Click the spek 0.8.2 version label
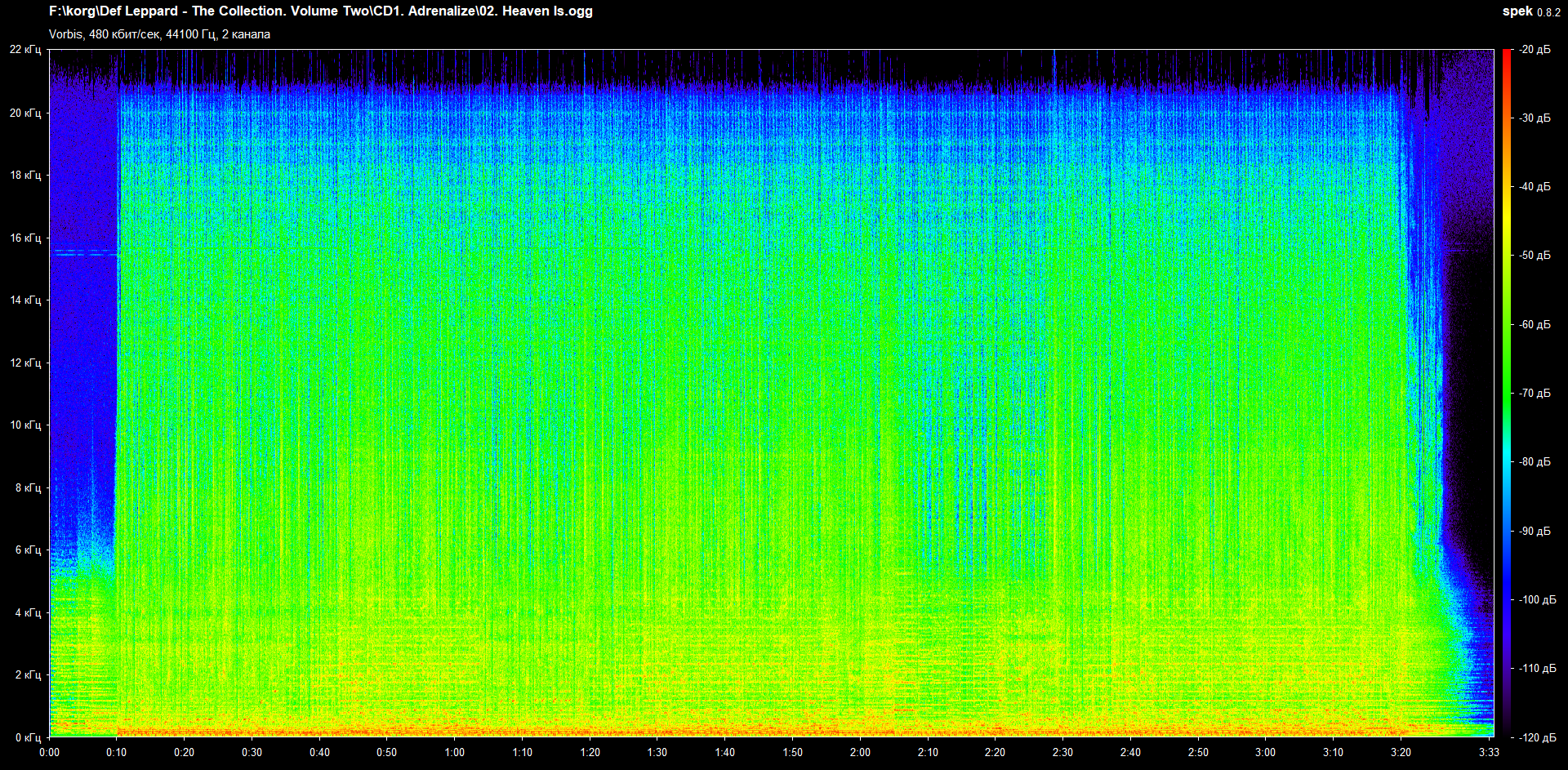The height and width of the screenshot is (770, 1568). (1530, 11)
